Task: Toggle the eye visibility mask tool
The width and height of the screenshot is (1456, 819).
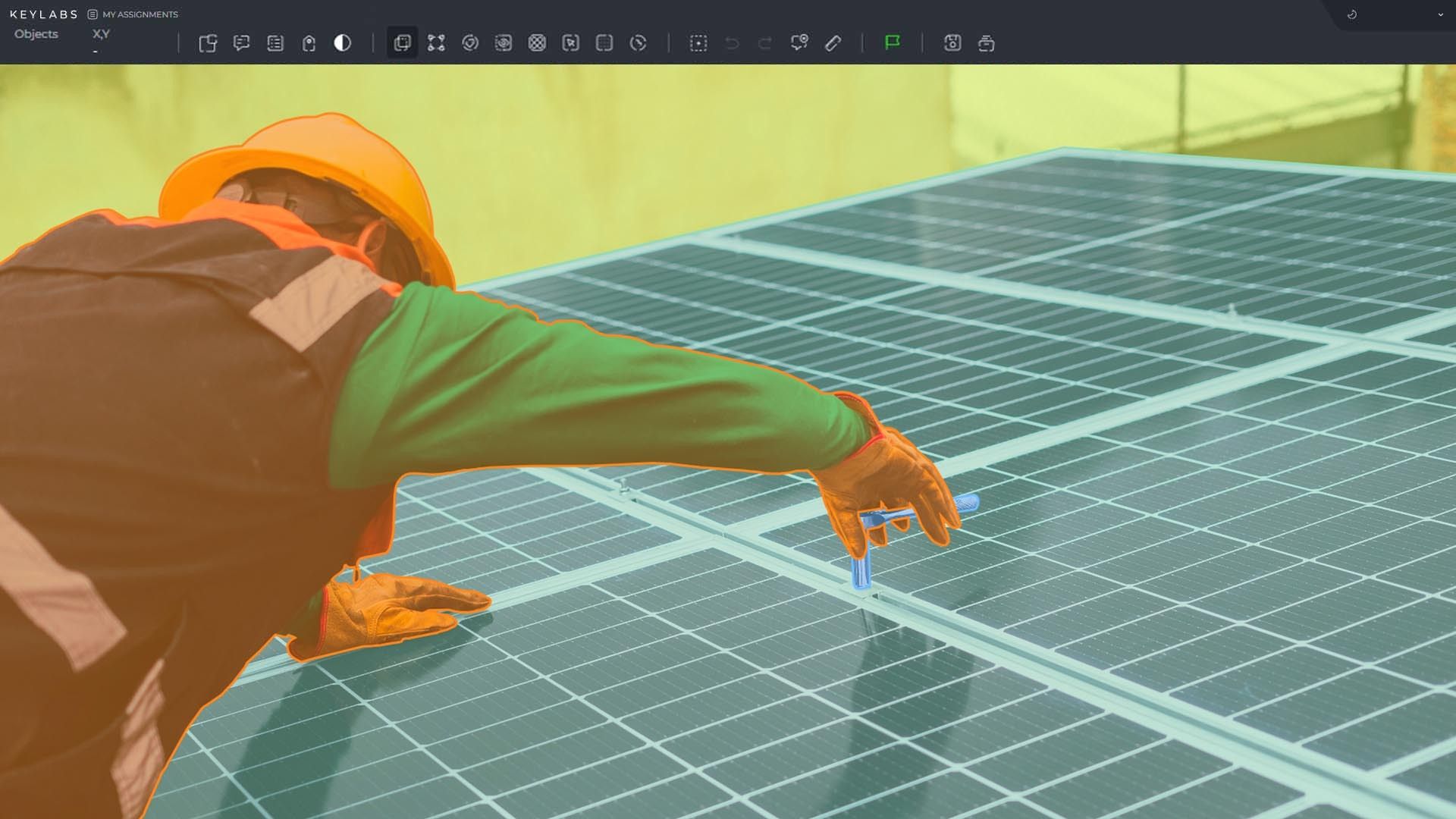Action: coord(504,43)
